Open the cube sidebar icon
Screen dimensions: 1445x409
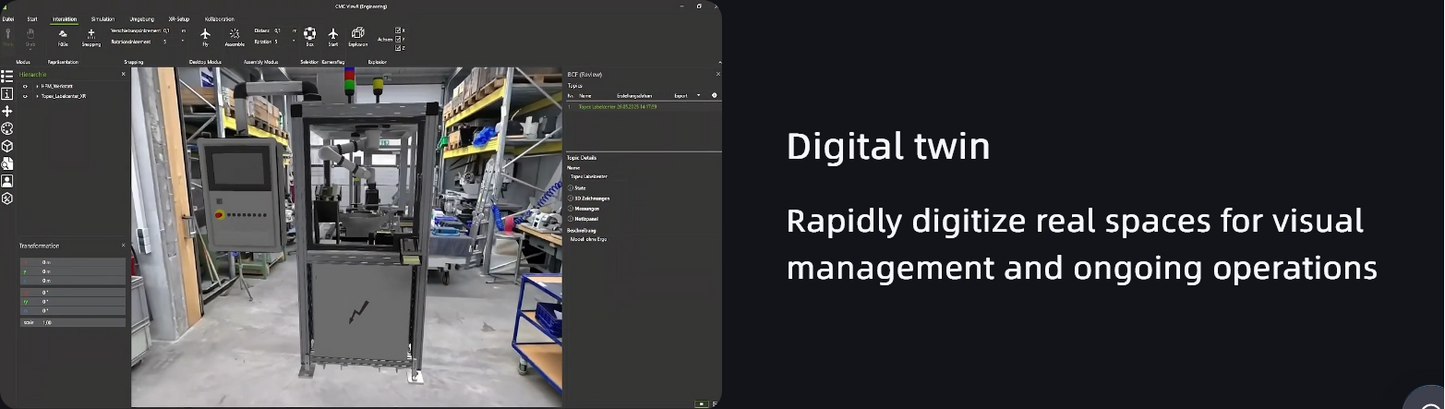click(7, 146)
